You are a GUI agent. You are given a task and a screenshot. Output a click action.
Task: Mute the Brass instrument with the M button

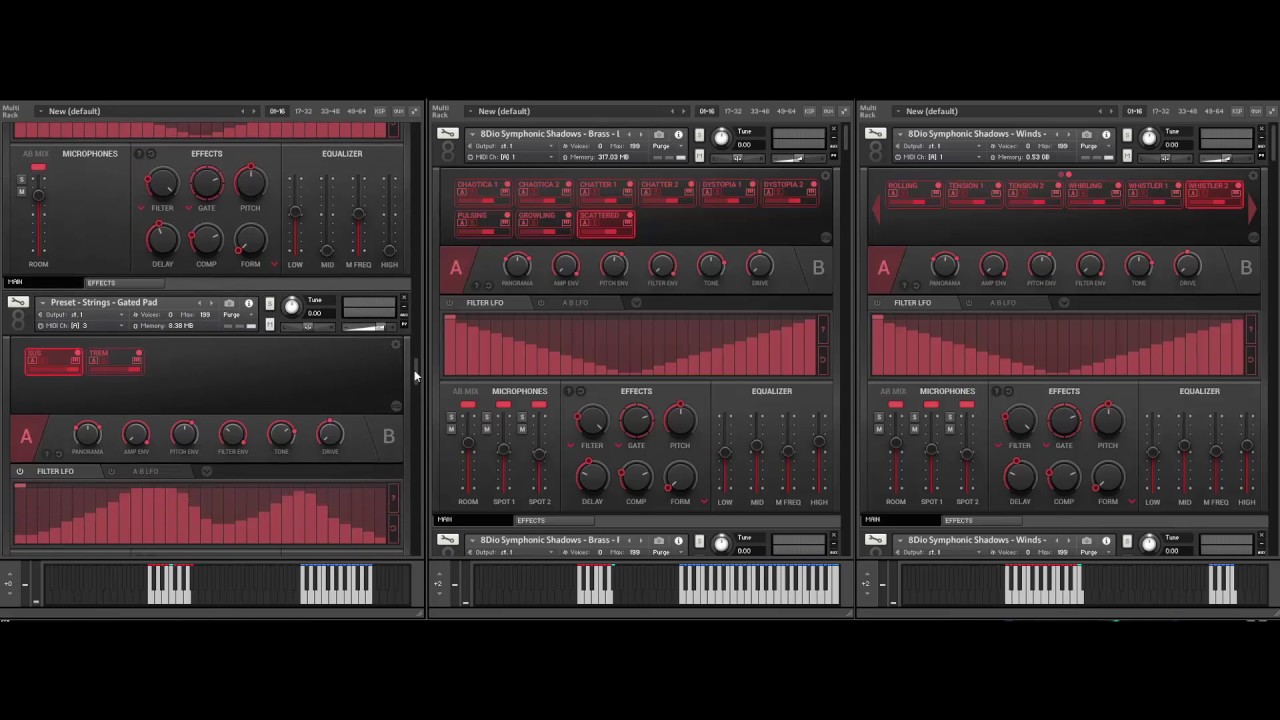(699, 157)
